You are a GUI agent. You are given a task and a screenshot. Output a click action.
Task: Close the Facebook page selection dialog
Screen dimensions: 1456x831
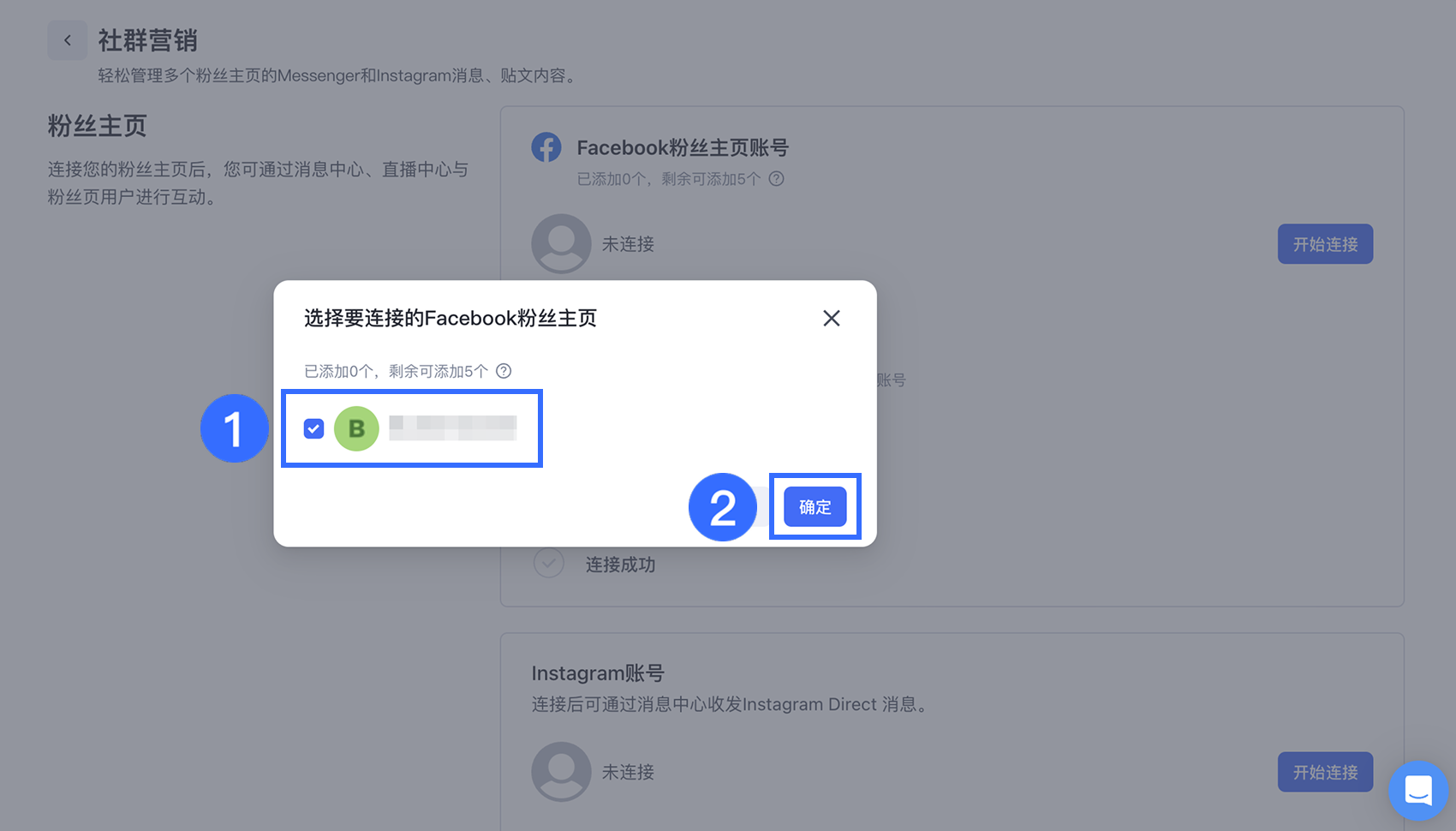click(831, 319)
